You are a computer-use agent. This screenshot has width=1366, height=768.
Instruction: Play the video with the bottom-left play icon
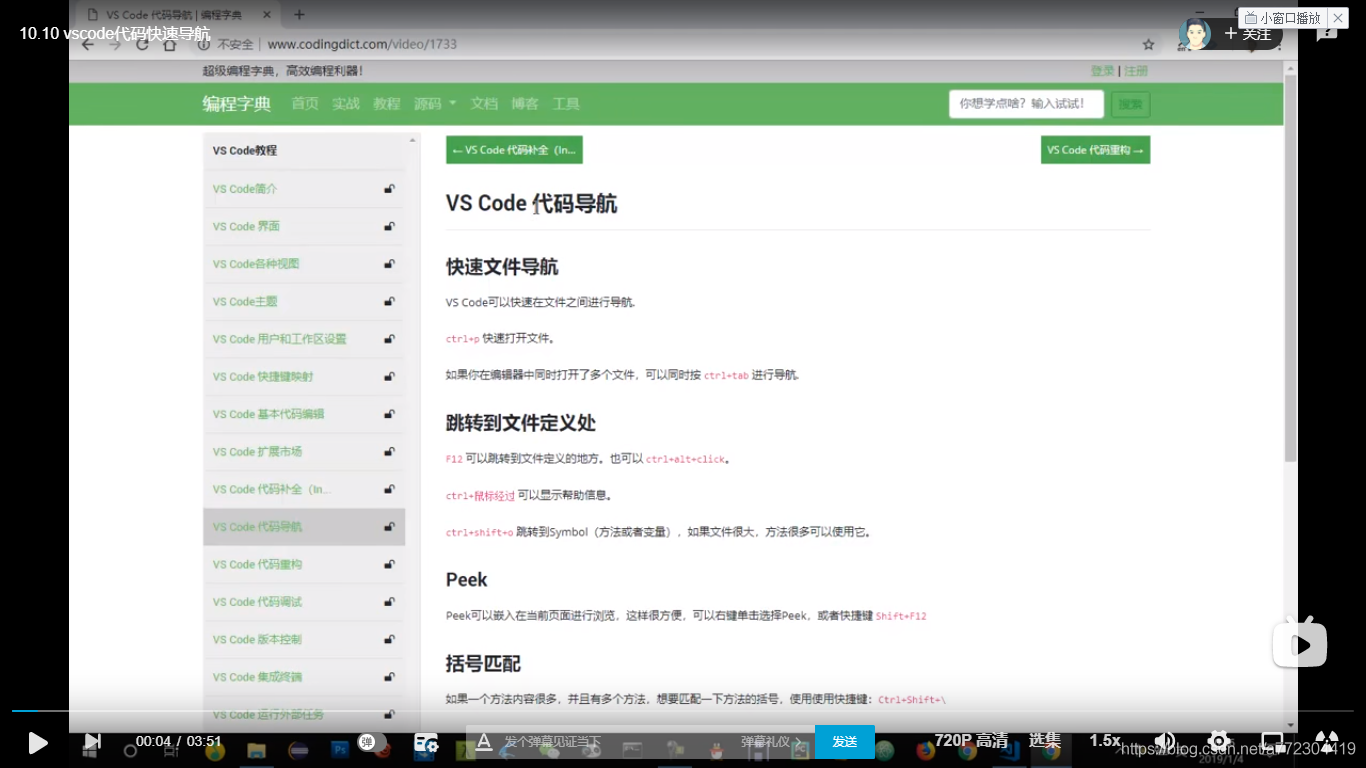(38, 742)
